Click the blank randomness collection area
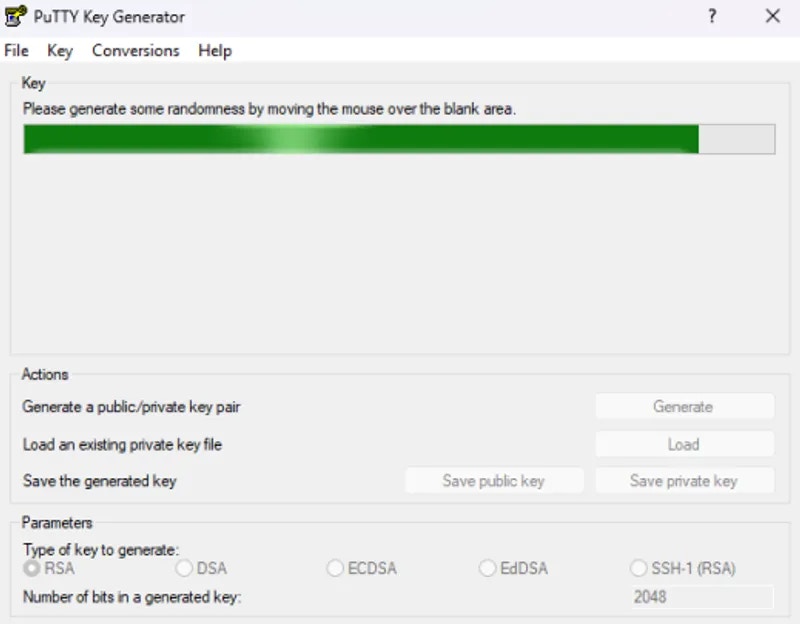The height and width of the screenshot is (624, 800). pyautogui.click(x=400, y=250)
